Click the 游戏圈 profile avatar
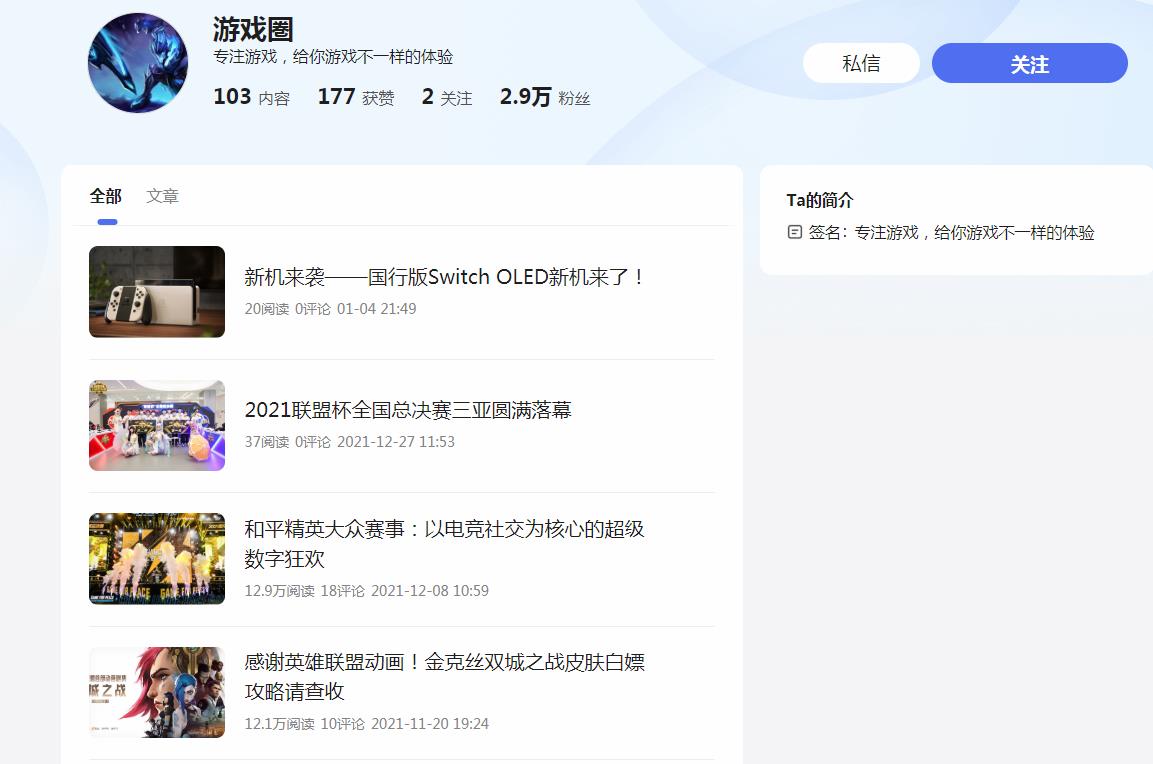Viewport: 1153px width, 764px height. [138, 63]
